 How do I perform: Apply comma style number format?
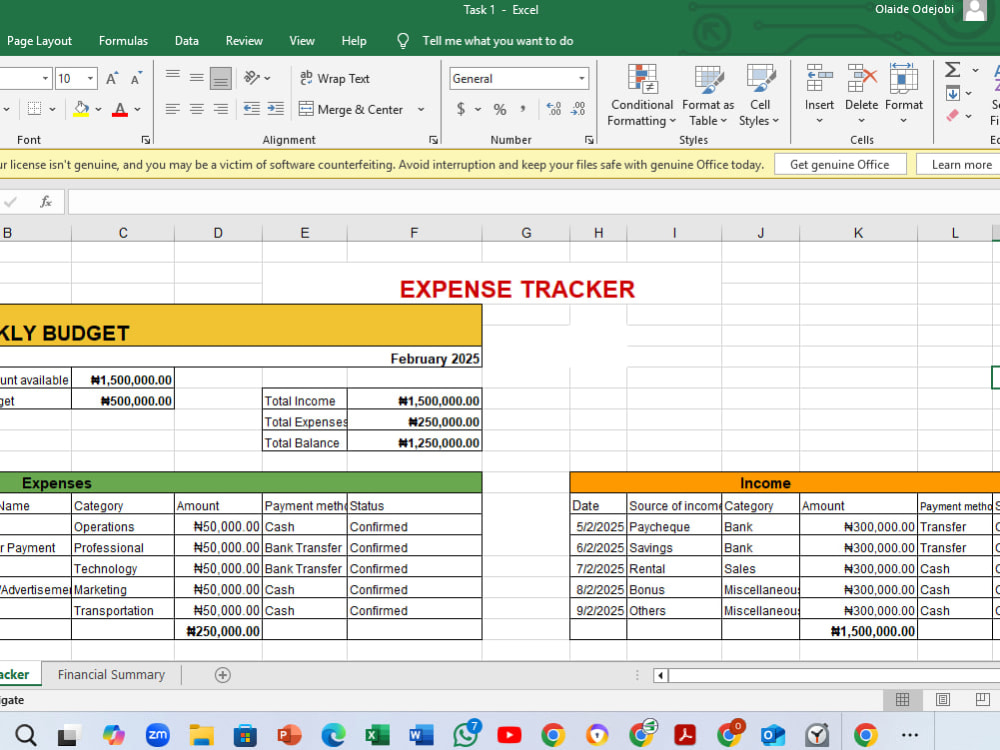(x=523, y=109)
